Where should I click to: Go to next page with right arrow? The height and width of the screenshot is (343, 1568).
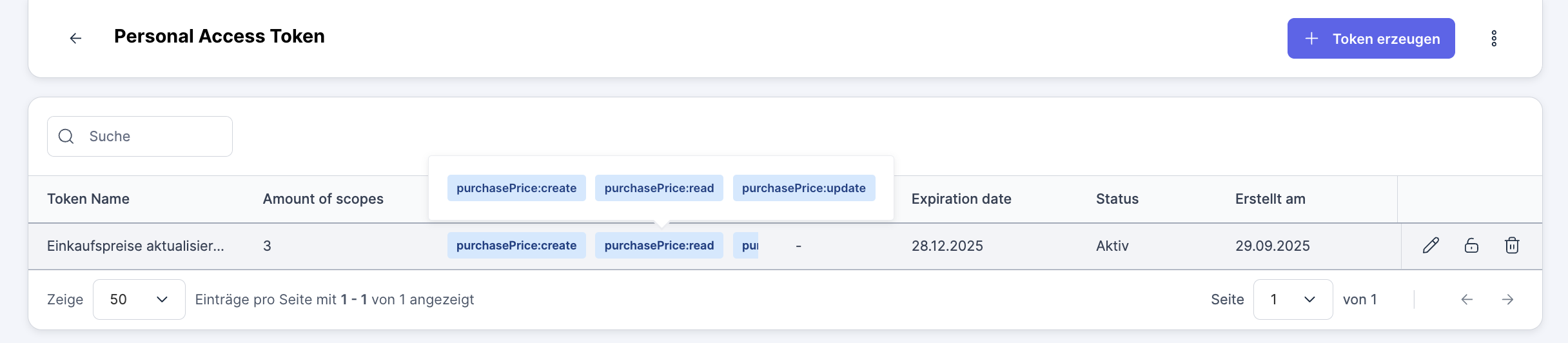pyautogui.click(x=1507, y=299)
